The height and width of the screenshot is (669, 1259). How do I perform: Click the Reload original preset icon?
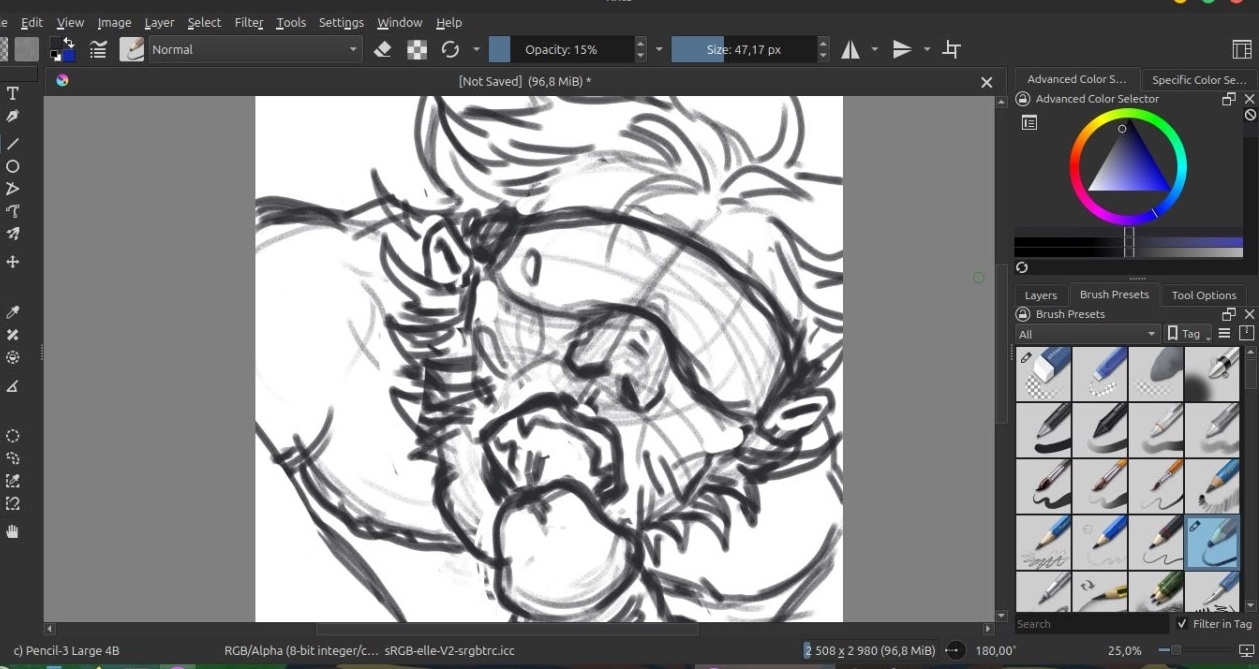point(450,49)
